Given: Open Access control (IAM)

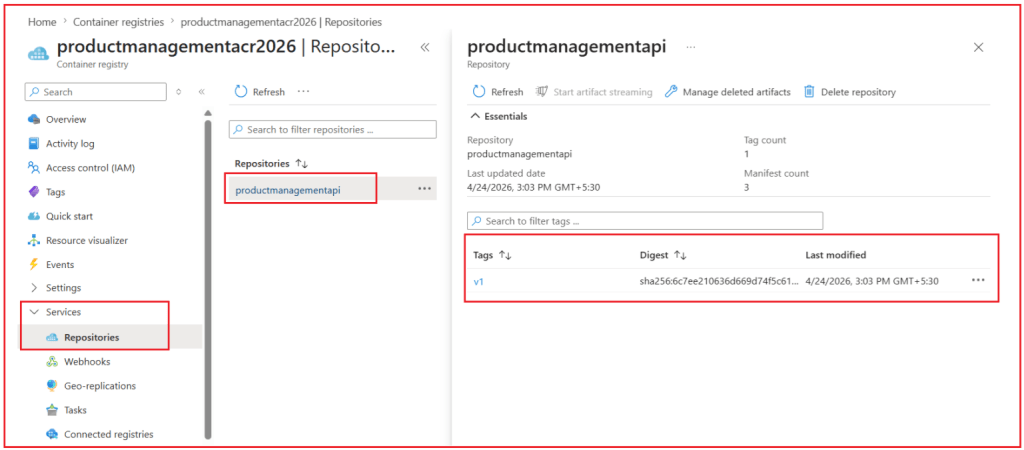Looking at the screenshot, I should pyautogui.click(x=90, y=168).
